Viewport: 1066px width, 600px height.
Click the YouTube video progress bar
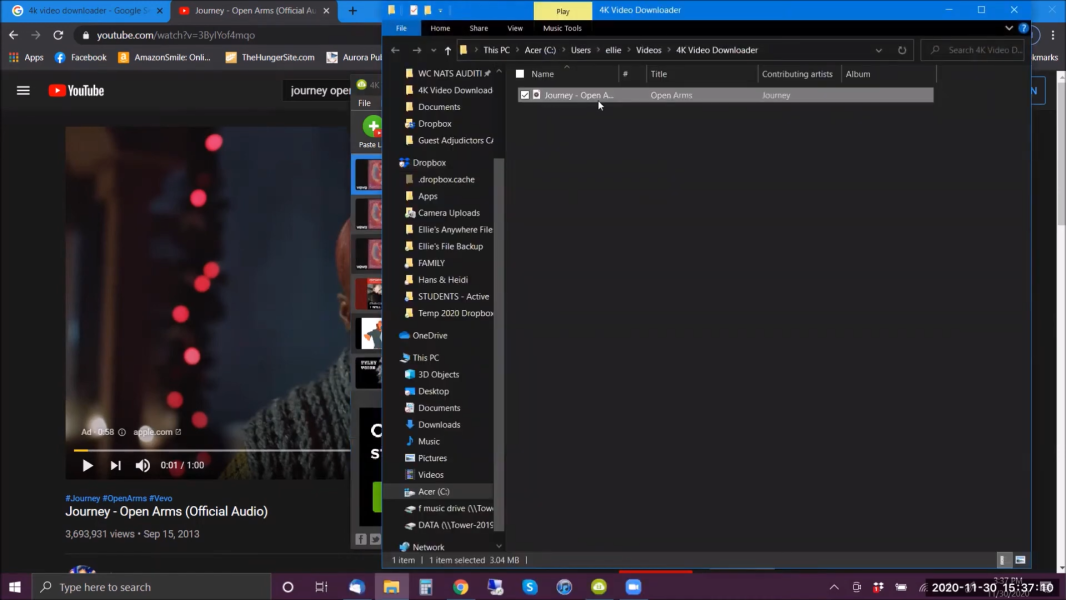click(212, 450)
